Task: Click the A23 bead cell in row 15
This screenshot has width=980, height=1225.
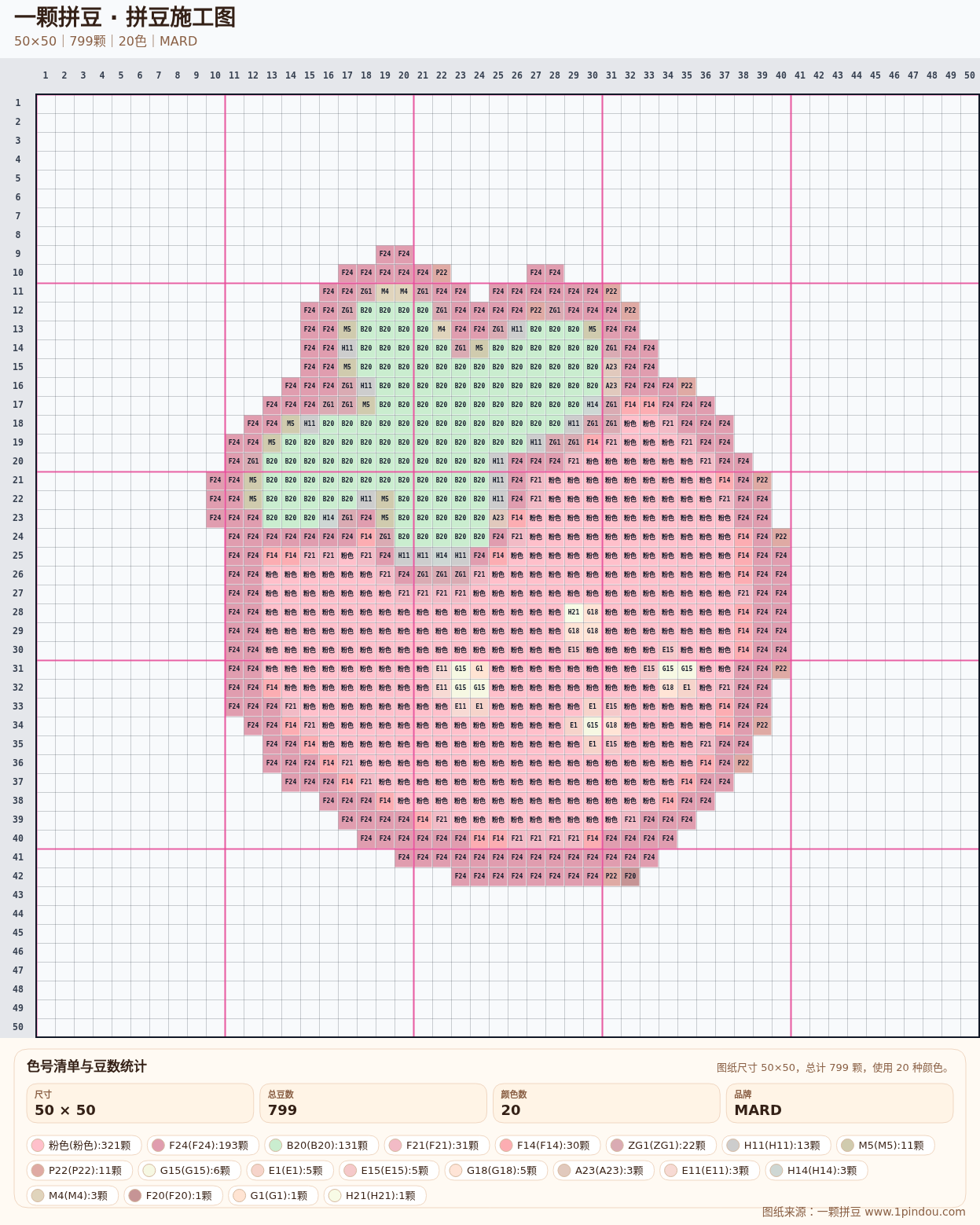Action: click(611, 367)
